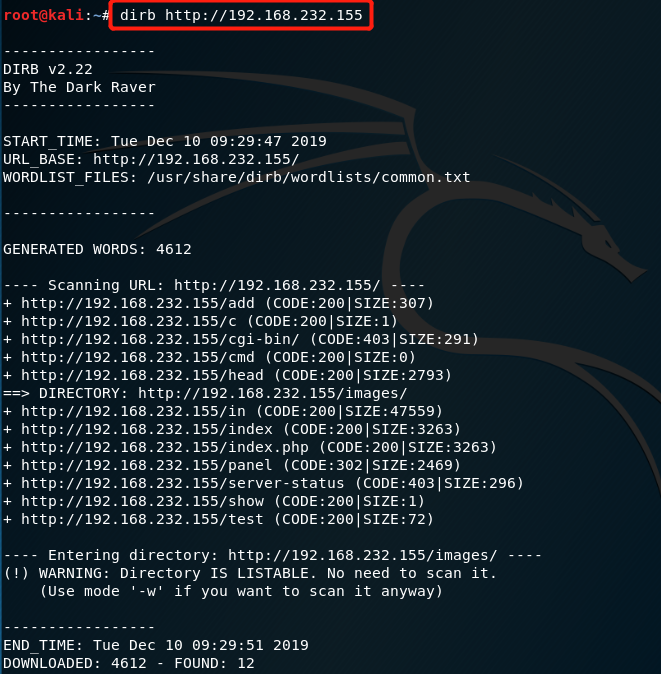Viewport: 661px width, 674px height.
Task: Select the 'By The Dark Raver' line
Action: 79,87
